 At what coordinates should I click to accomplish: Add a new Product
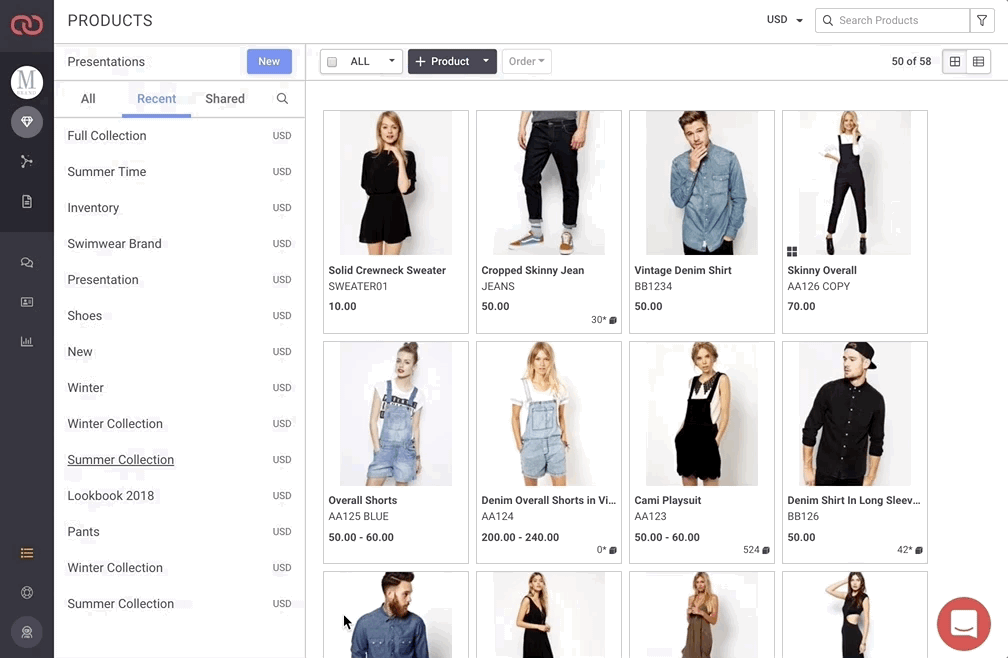click(x=442, y=62)
